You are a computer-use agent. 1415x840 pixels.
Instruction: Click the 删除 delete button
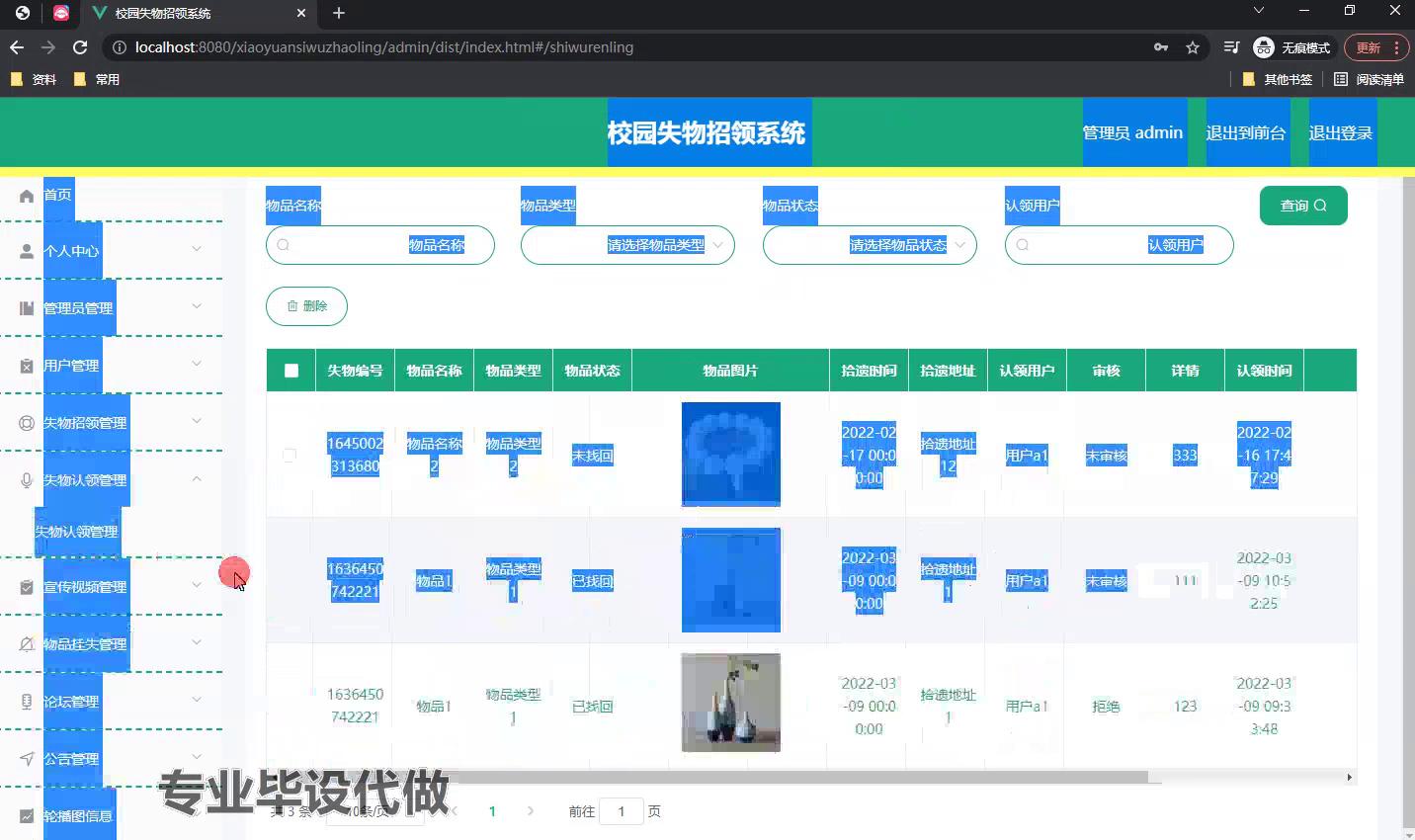click(x=306, y=306)
